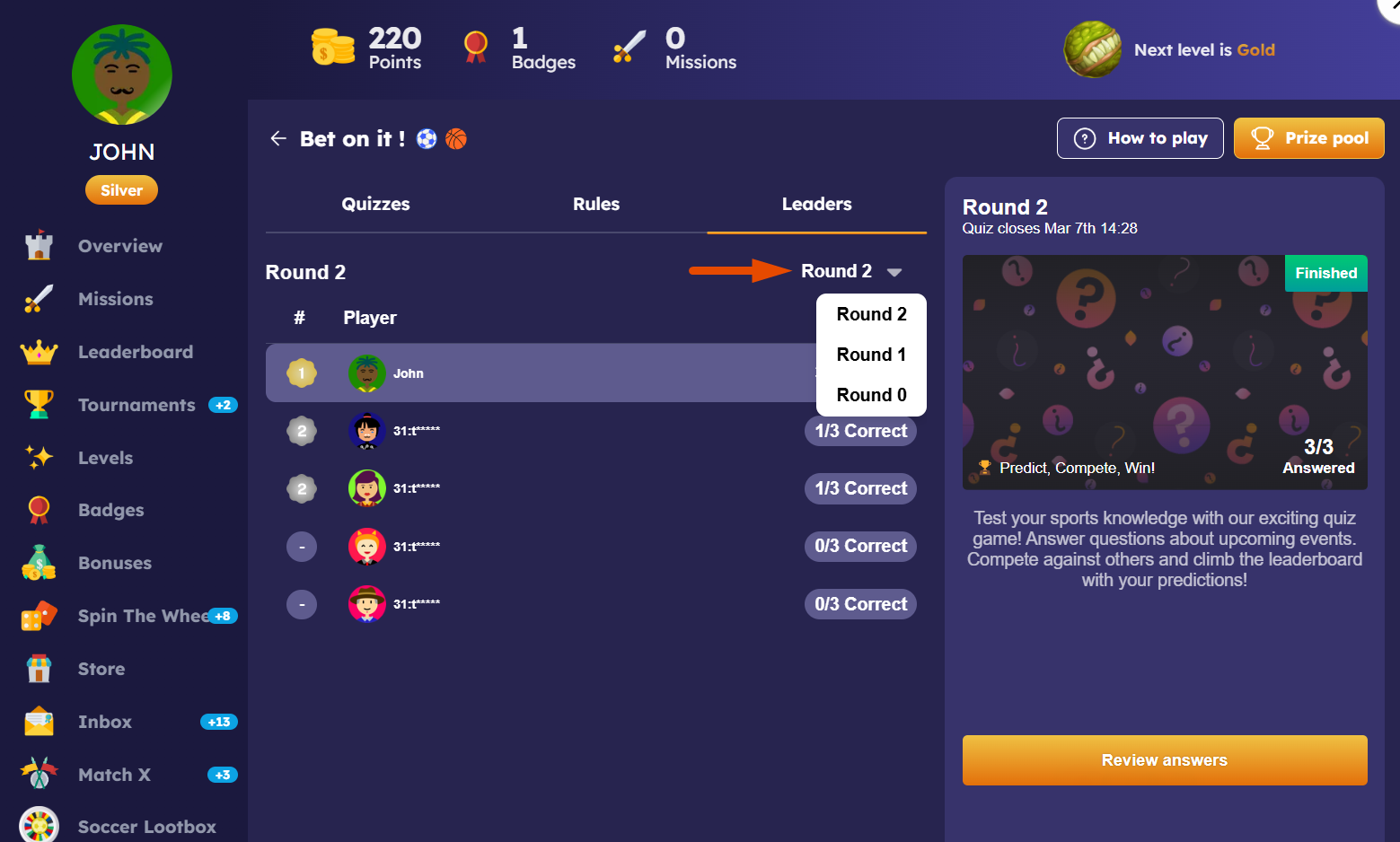Click the Round 2 quiz thumbnail image
Viewport: 1400px width, 842px height.
point(1165,373)
